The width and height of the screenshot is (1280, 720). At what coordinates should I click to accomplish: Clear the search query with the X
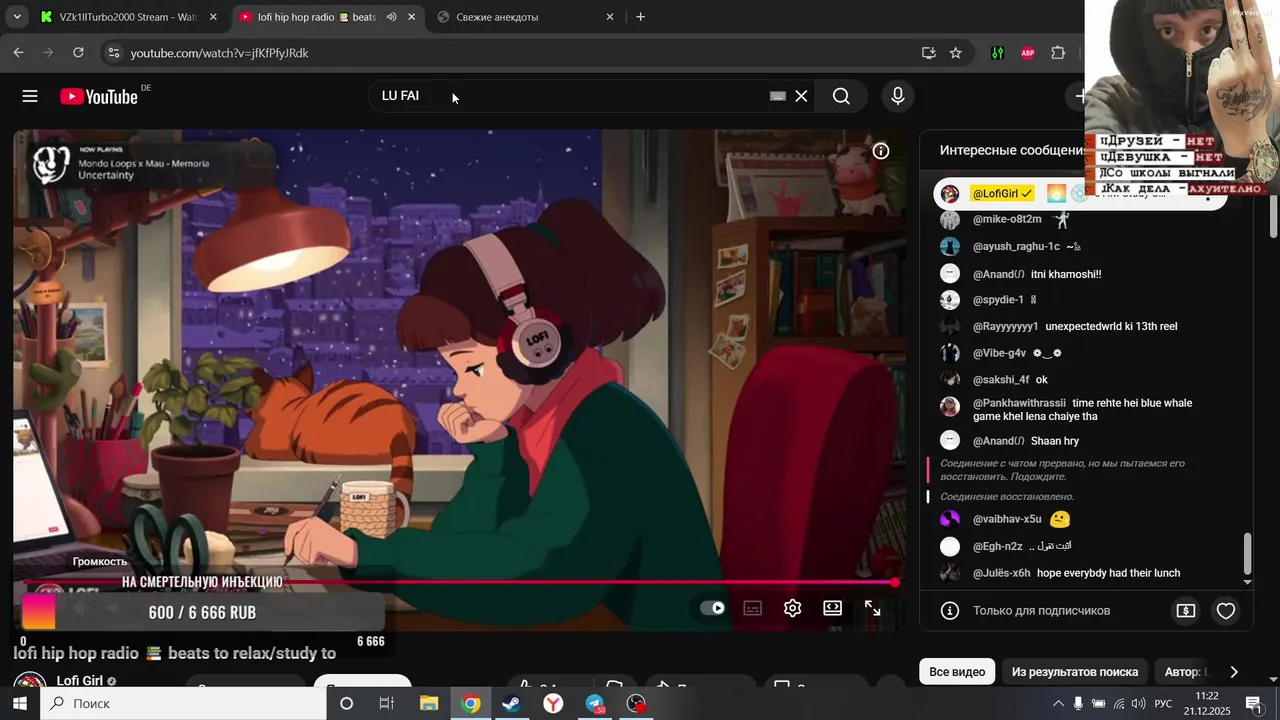pos(801,96)
